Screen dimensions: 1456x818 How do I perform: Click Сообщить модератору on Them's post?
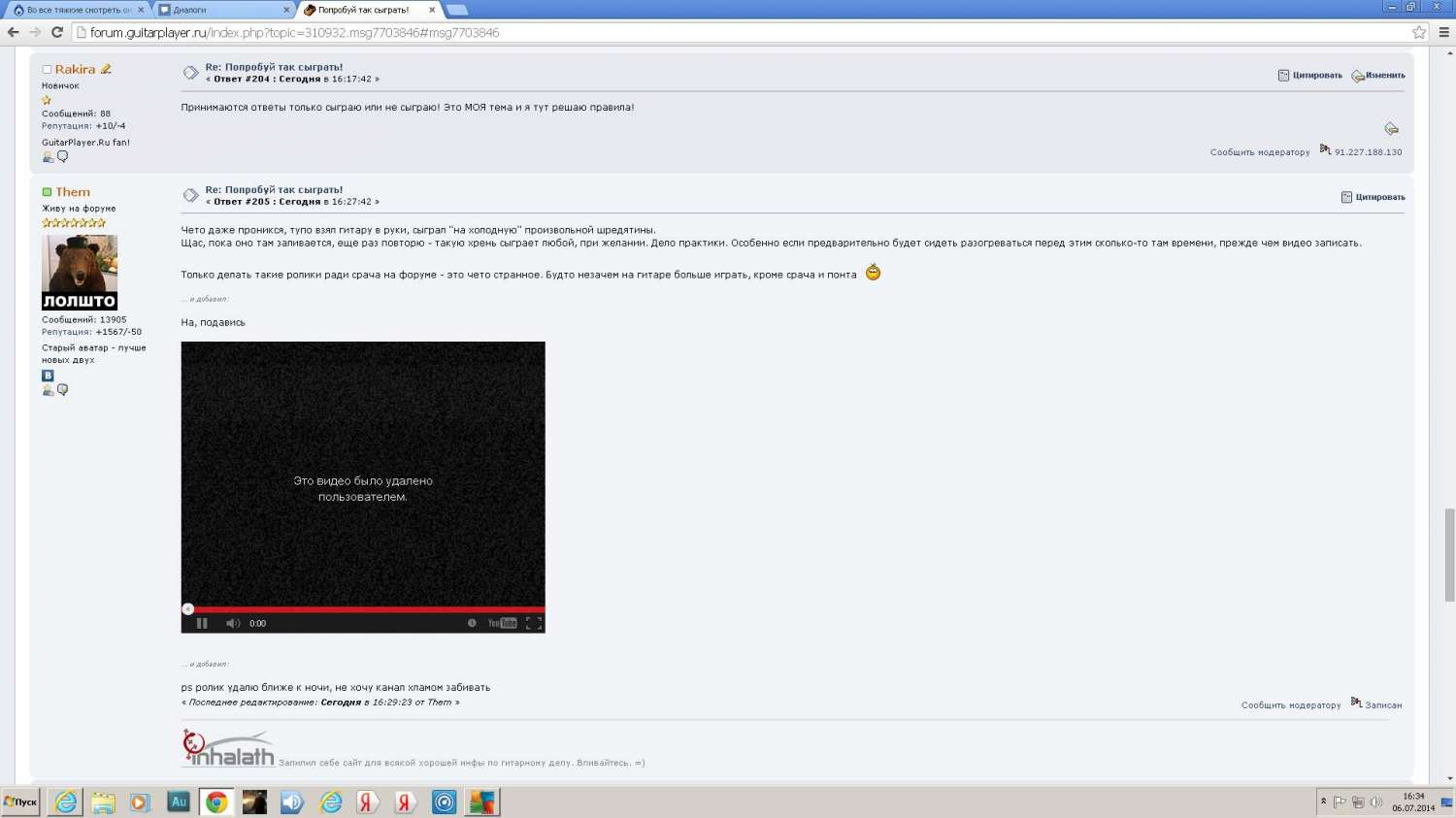(1290, 705)
